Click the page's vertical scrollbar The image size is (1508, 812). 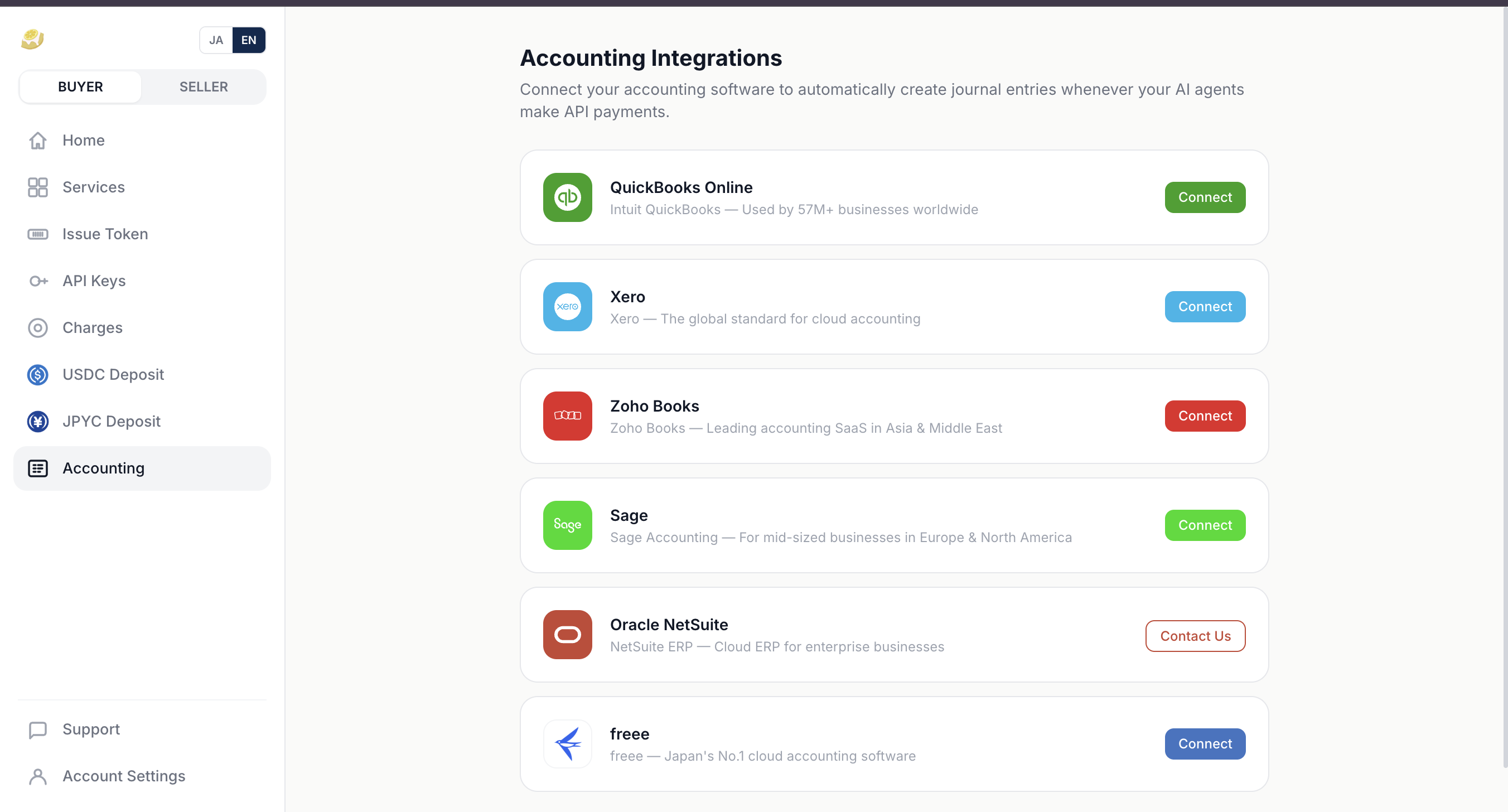(1505, 386)
